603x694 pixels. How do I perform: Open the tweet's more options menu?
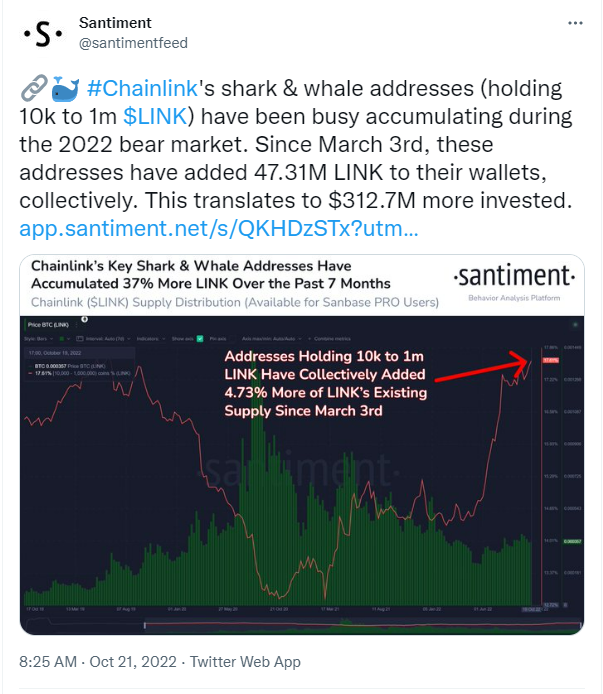pos(571,22)
